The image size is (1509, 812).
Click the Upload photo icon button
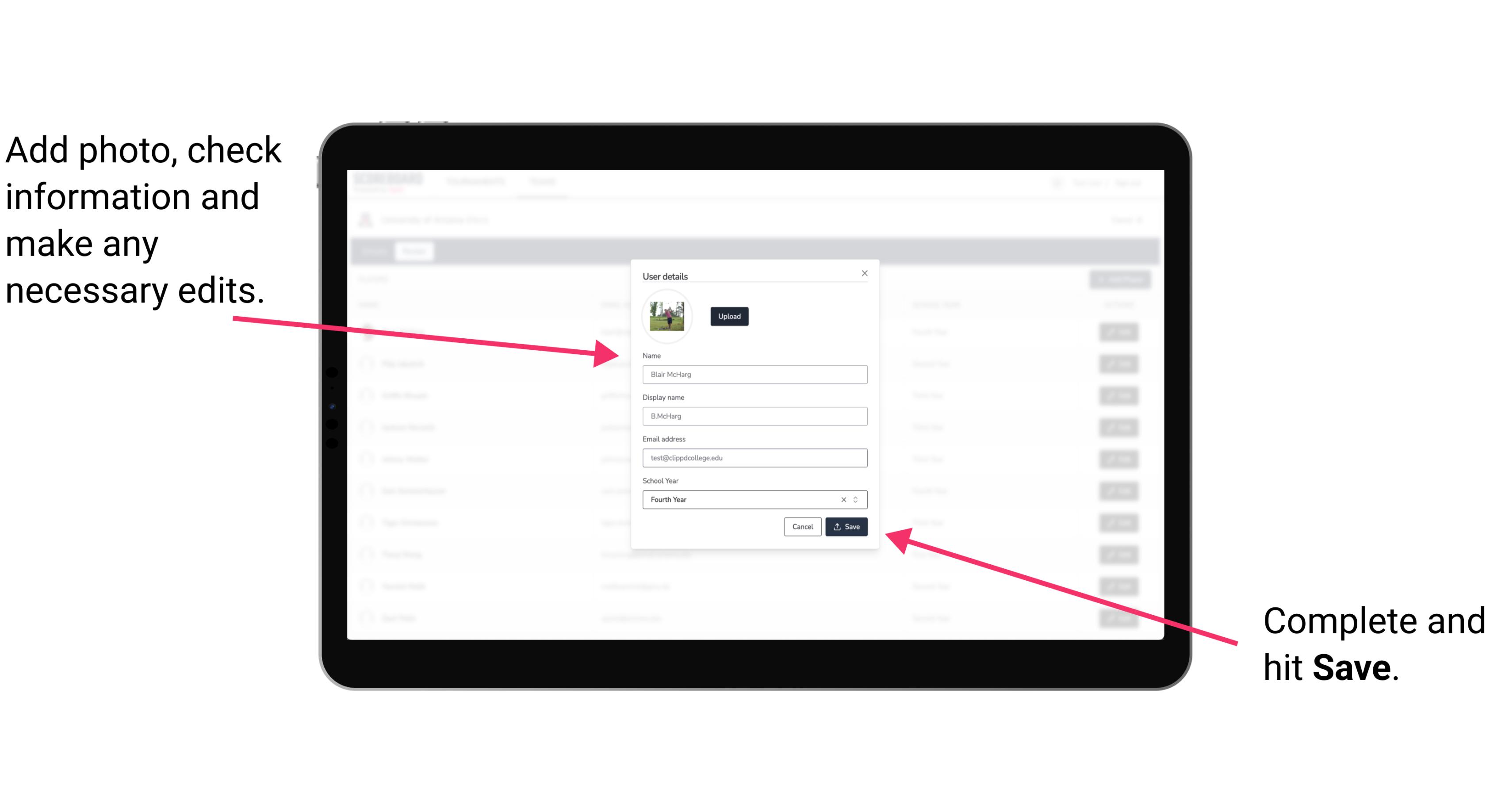tap(728, 316)
